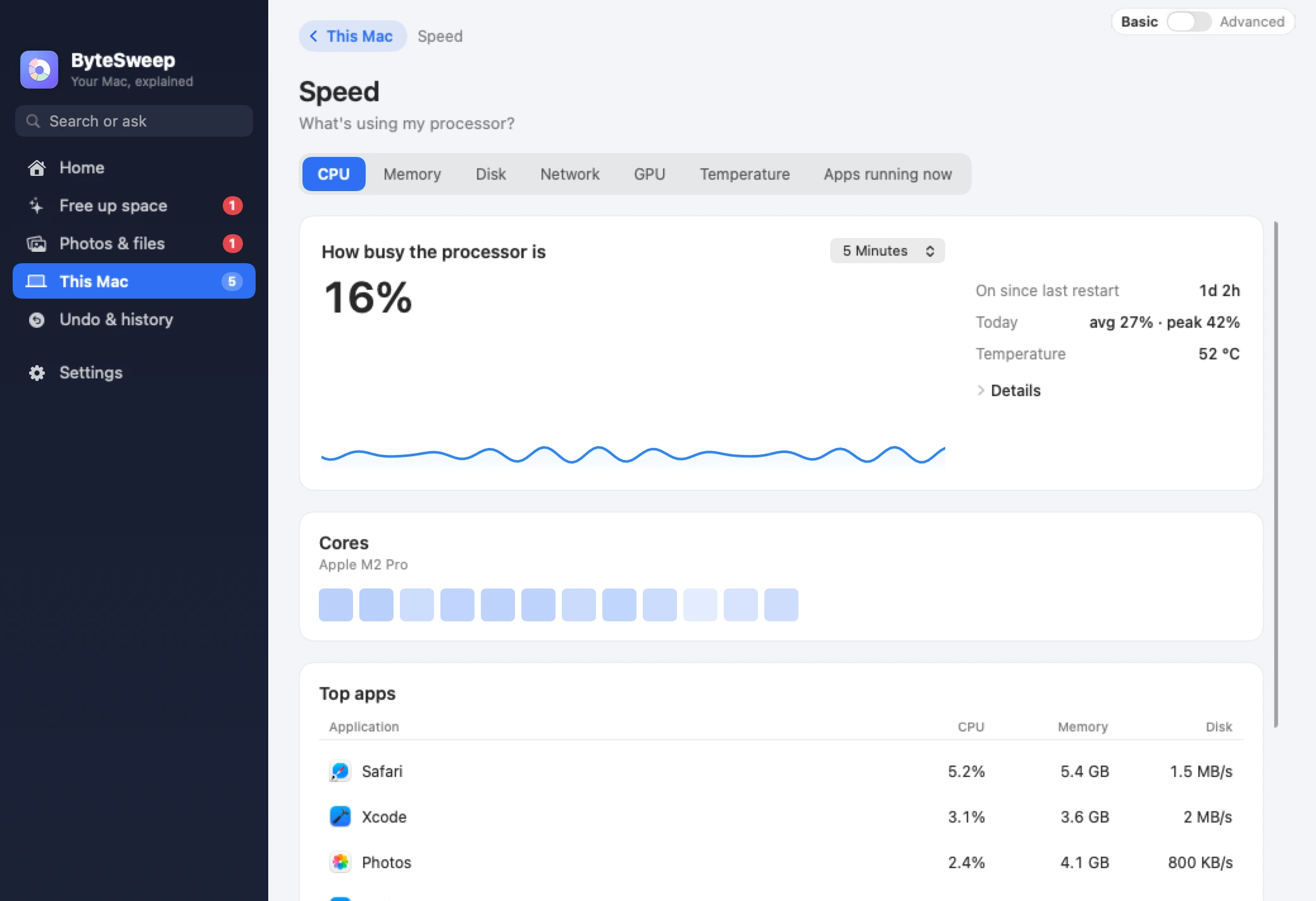Open Home via the house icon

point(37,168)
